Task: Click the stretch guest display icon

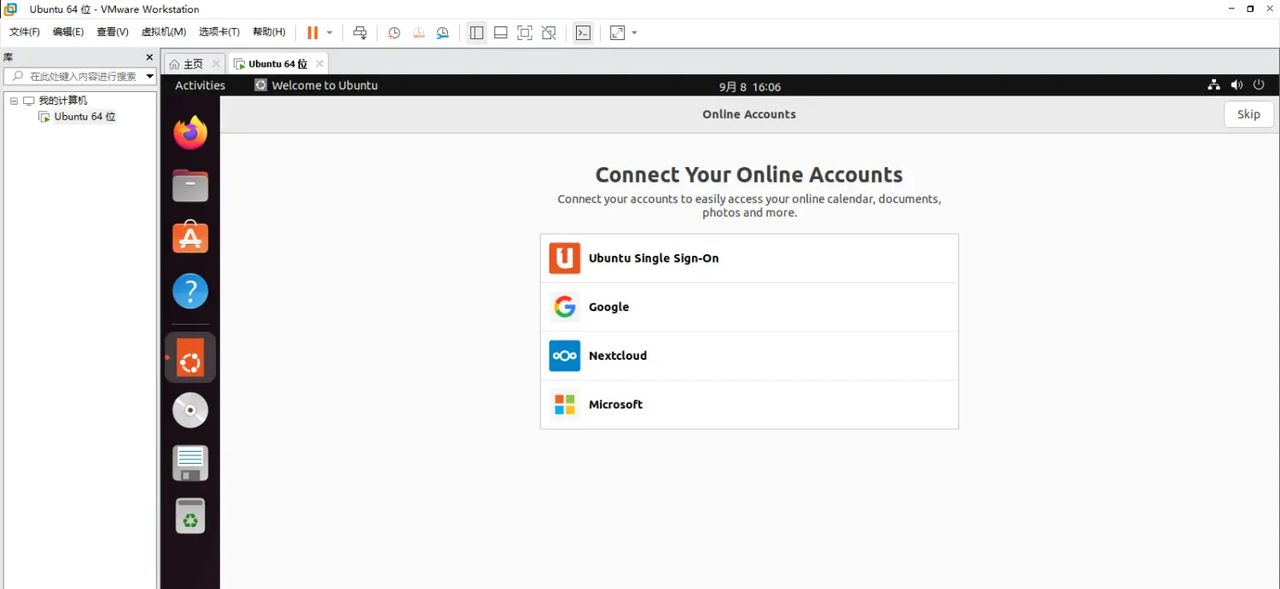Action: tap(617, 32)
